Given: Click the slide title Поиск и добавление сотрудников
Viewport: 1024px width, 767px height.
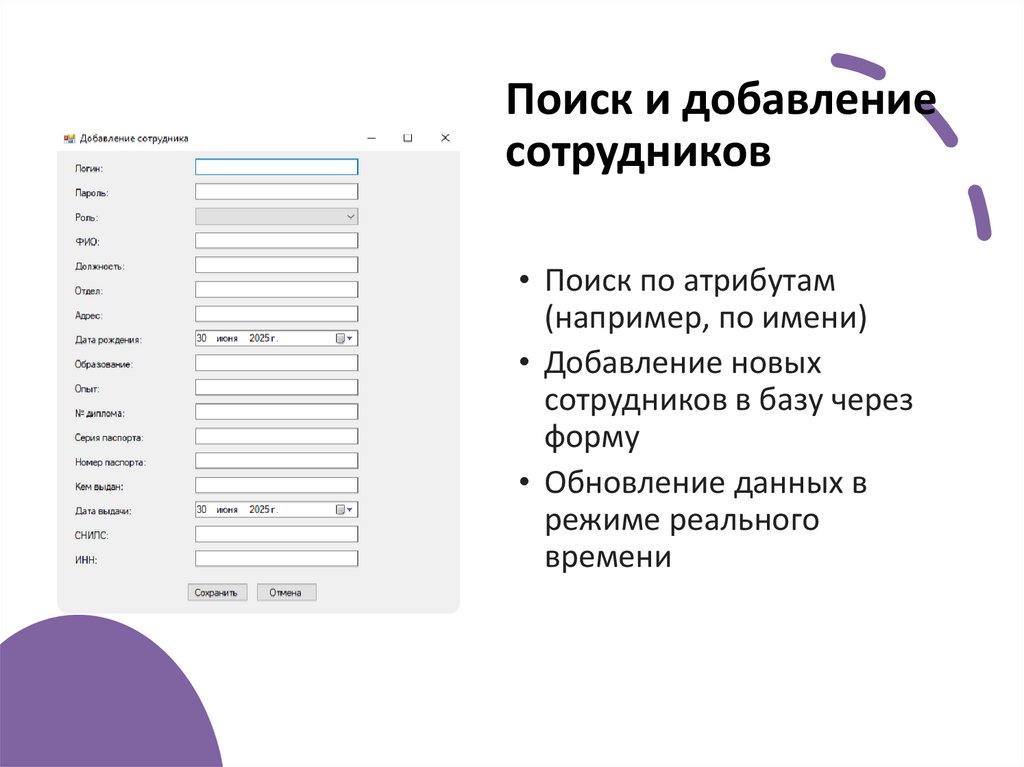Looking at the screenshot, I should 721,125.
